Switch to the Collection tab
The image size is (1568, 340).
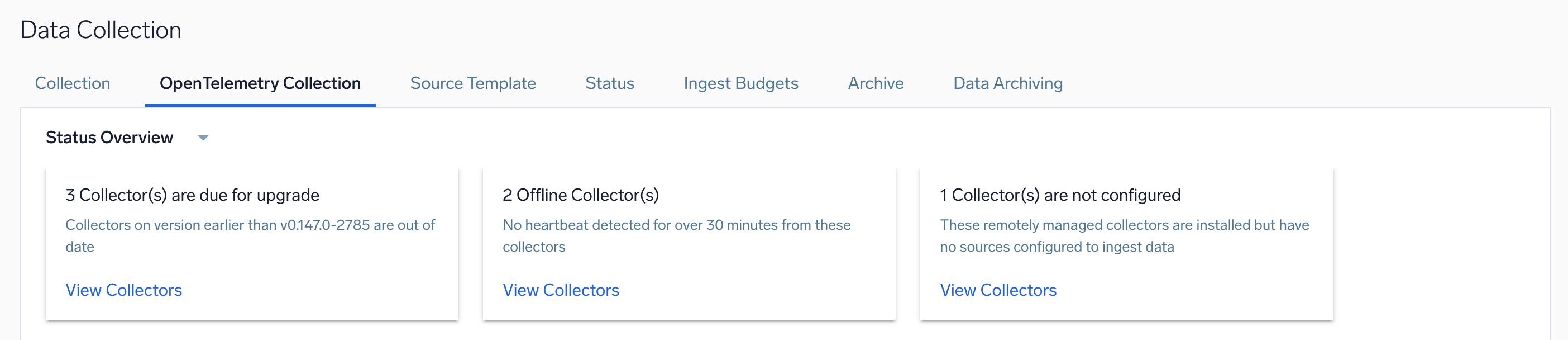tap(73, 83)
